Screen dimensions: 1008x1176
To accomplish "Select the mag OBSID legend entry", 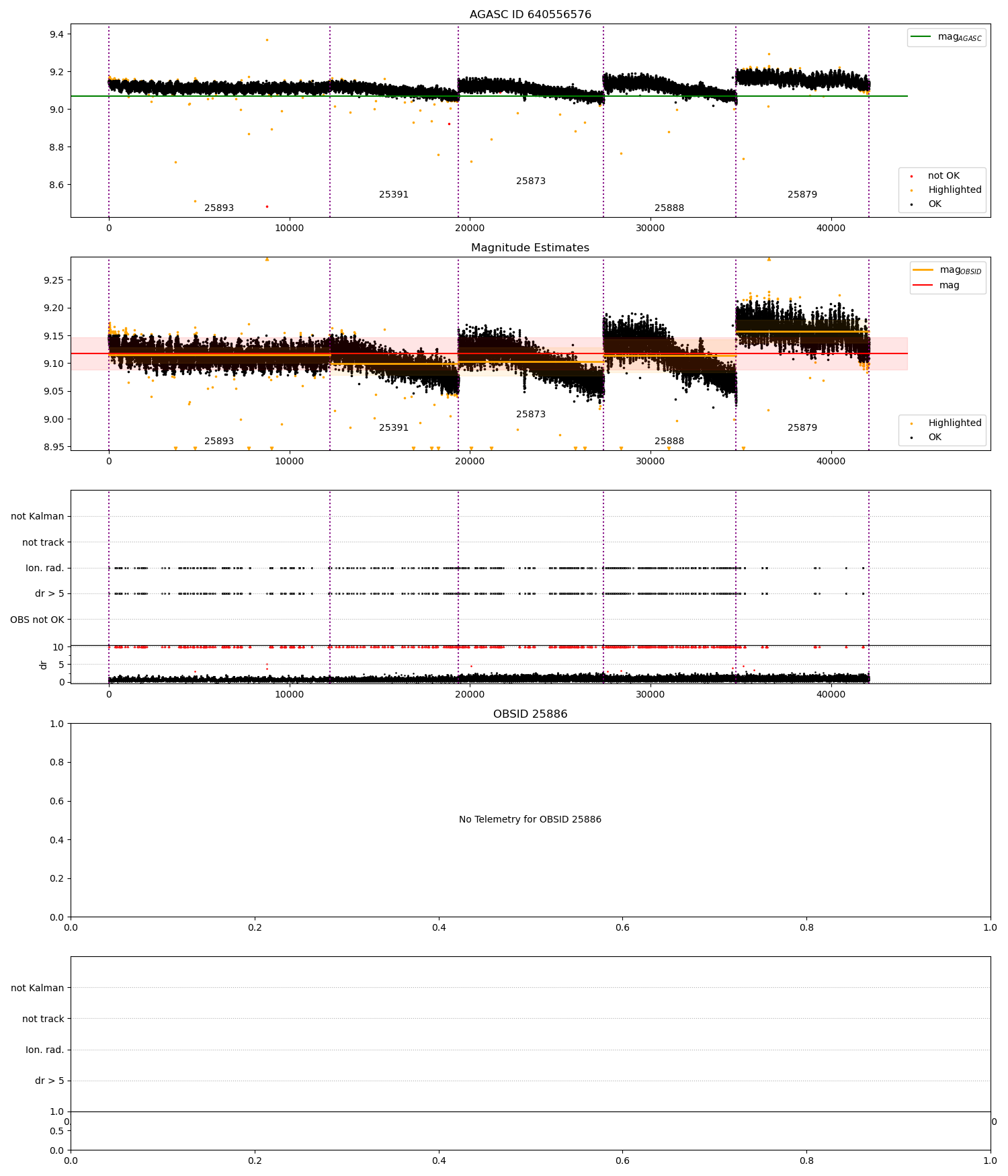I will 948,271.
